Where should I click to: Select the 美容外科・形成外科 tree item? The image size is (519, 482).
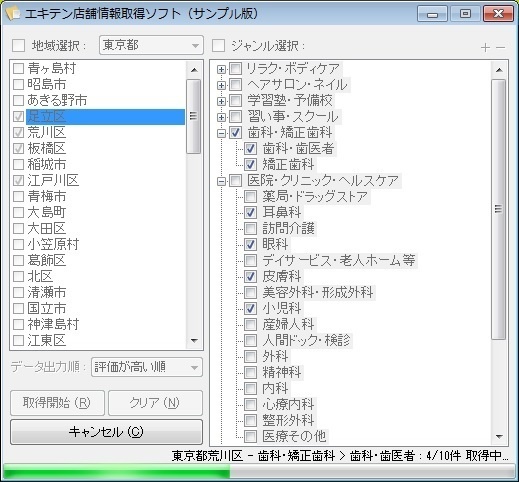click(x=318, y=292)
